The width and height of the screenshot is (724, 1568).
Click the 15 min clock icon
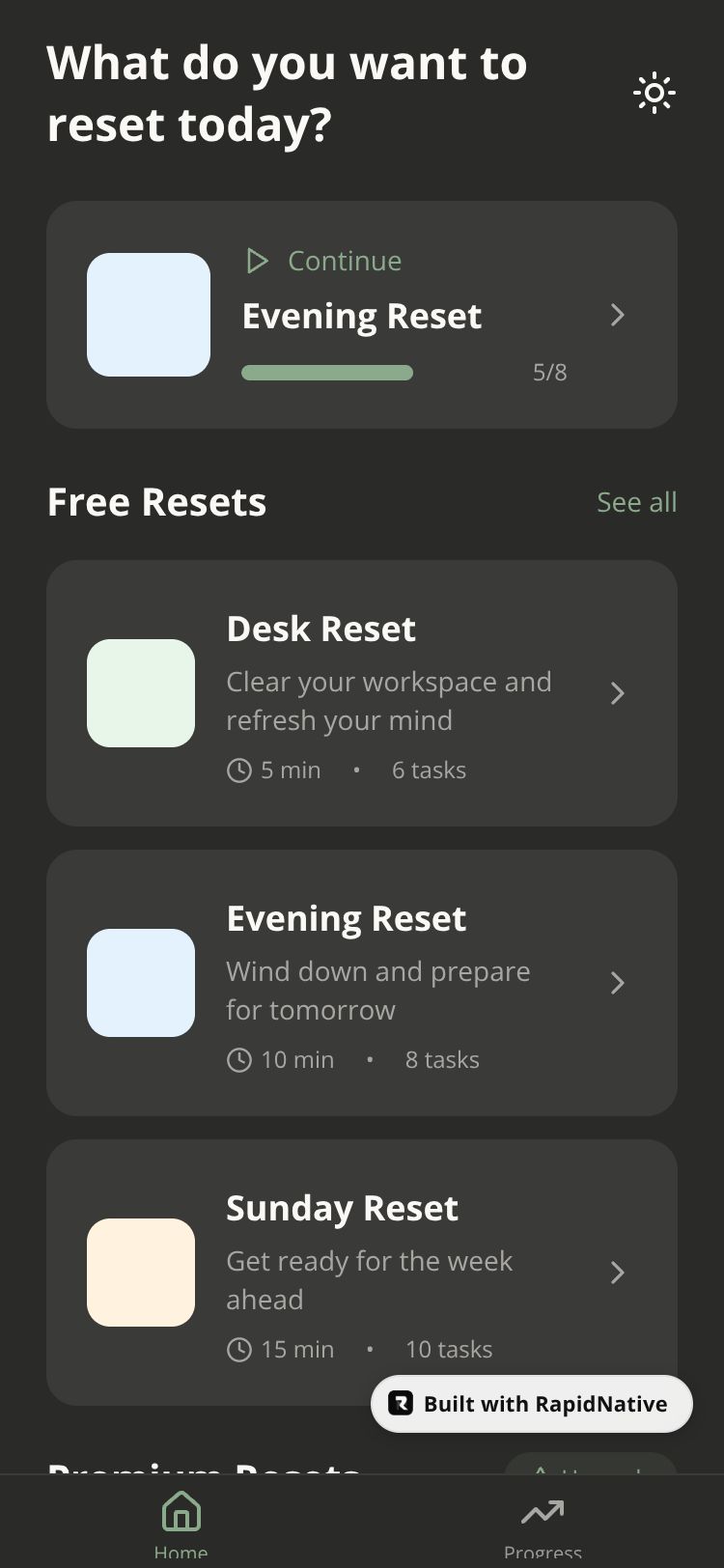tap(238, 1350)
